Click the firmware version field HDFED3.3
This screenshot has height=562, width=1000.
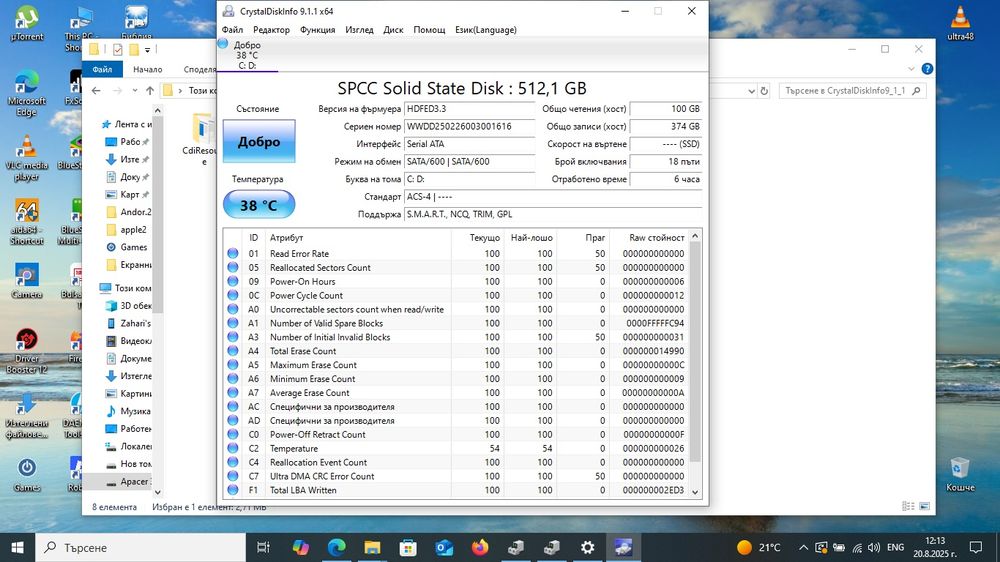(x=470, y=109)
